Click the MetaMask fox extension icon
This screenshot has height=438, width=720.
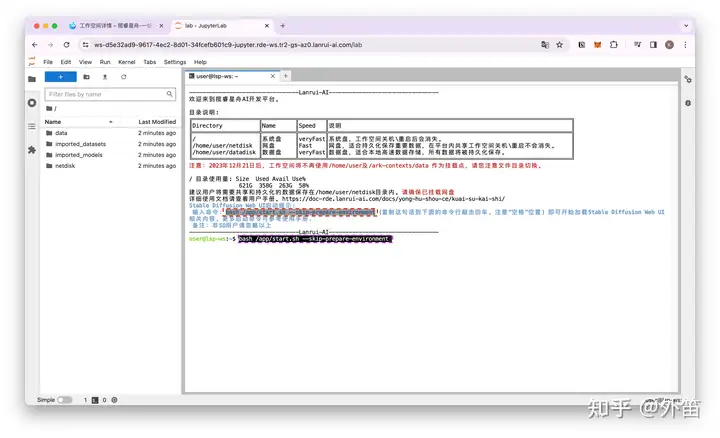click(597, 45)
